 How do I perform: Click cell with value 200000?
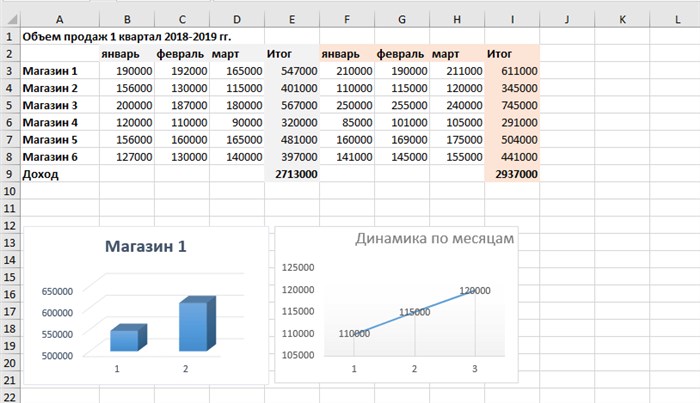(127, 105)
